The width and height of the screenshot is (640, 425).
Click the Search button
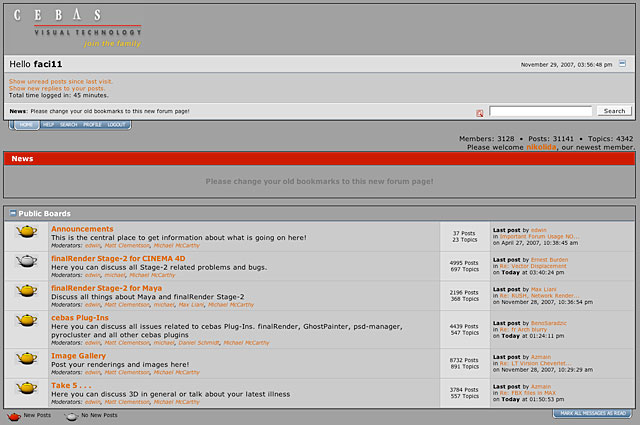[614, 111]
